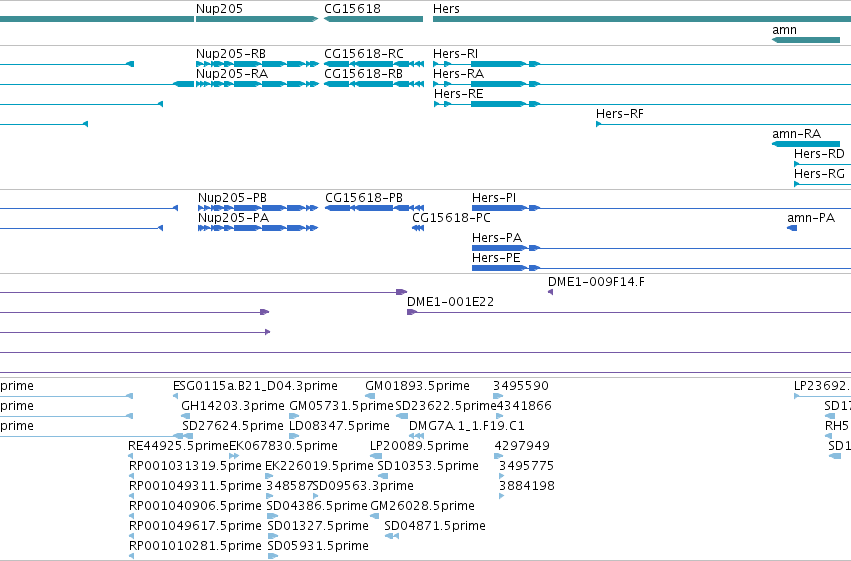The width and height of the screenshot is (851, 561).
Task: Select the SD27624.5prime EST label
Action: pos(233,426)
